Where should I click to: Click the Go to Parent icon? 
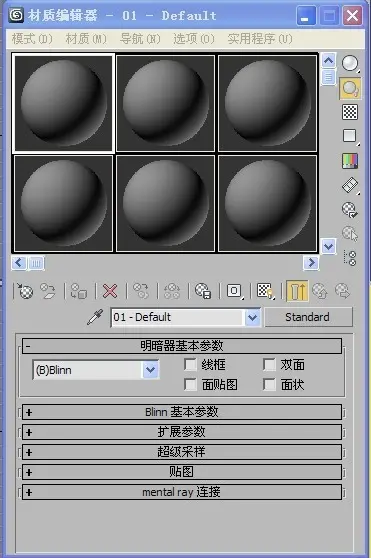click(x=319, y=291)
